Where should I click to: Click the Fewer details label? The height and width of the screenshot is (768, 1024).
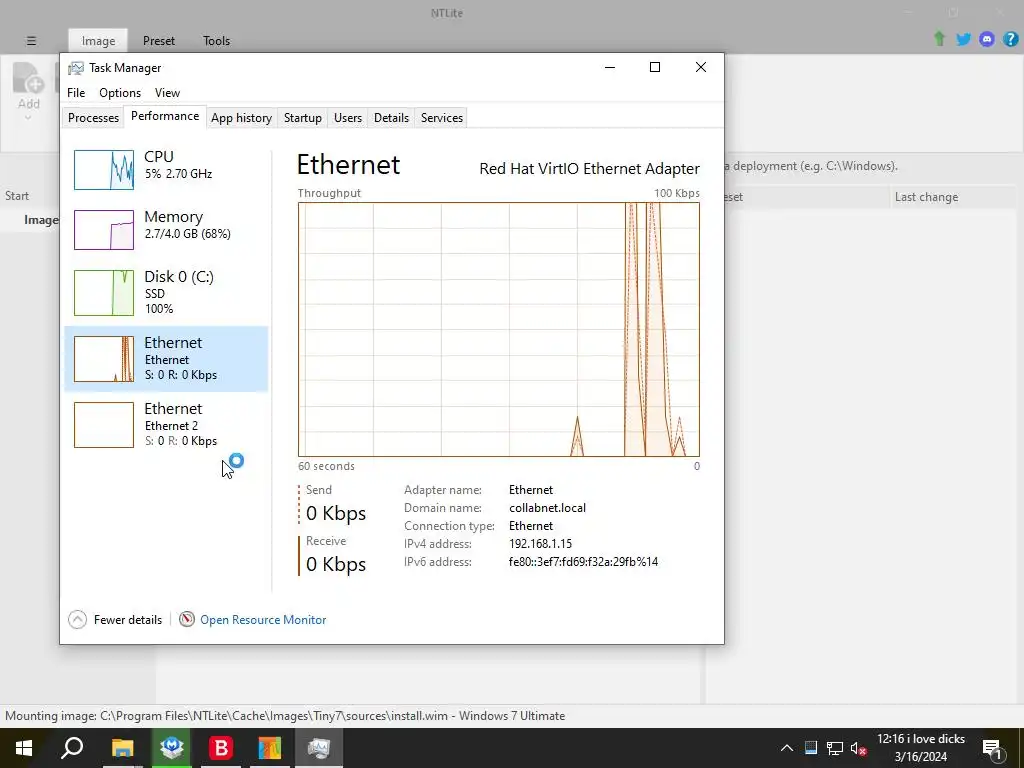[128, 620]
